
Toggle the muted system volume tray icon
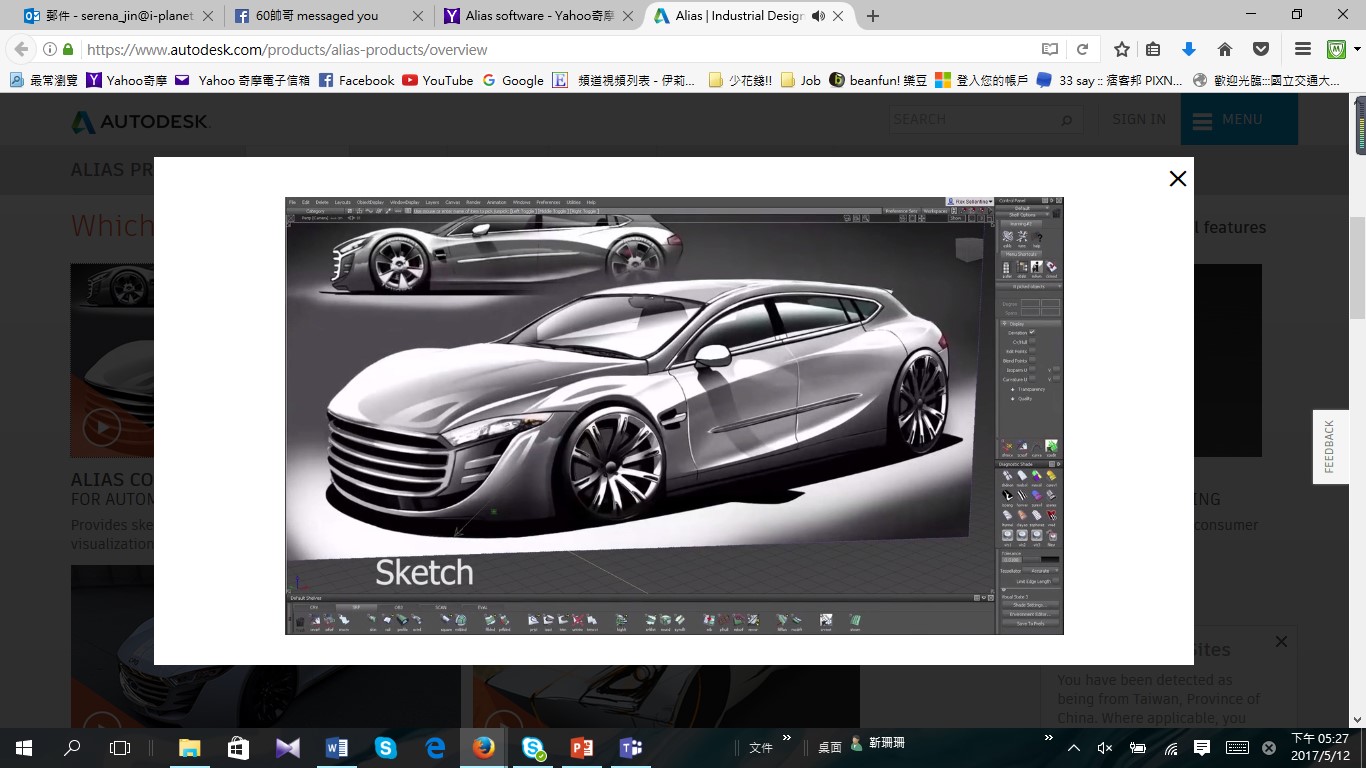pos(1105,747)
